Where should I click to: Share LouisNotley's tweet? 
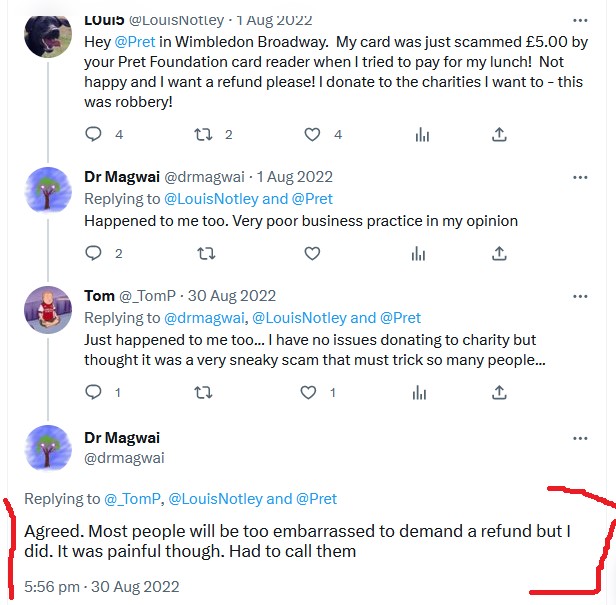click(x=500, y=135)
